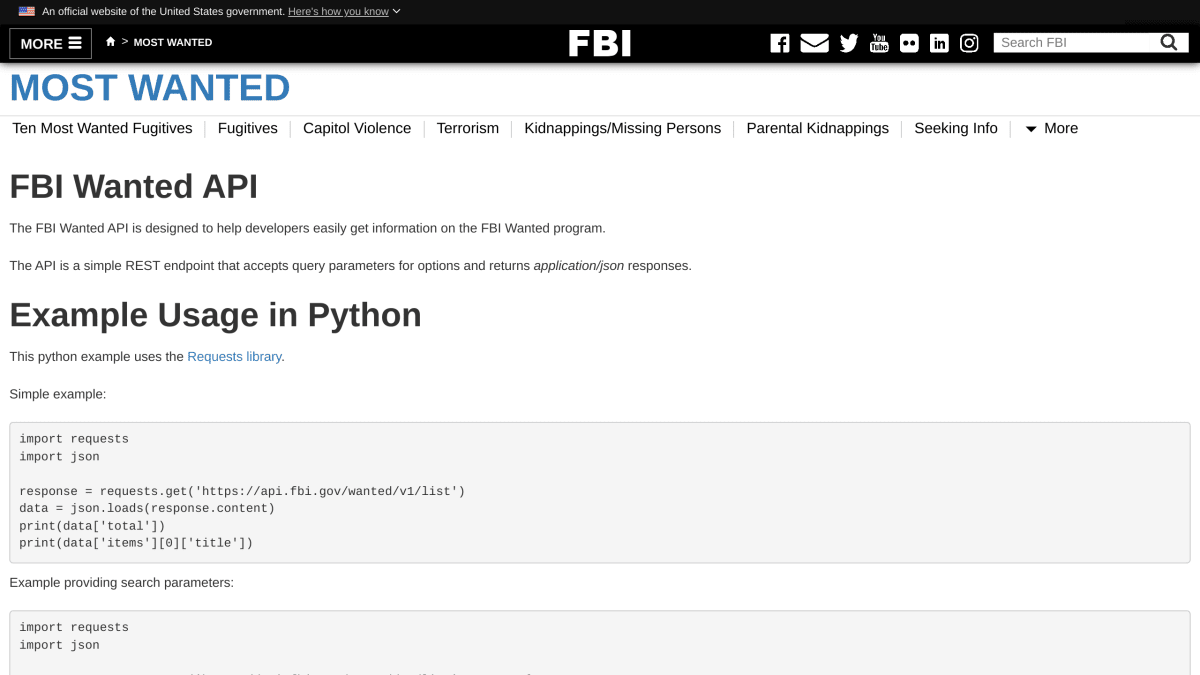Click the 'Simple example:' label
The image size is (1200, 675).
point(58,394)
